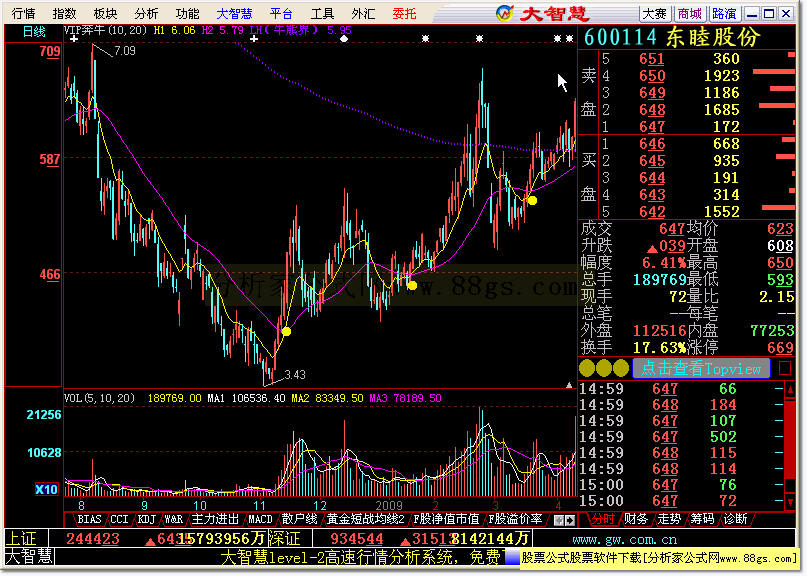
Task: Click the small triangle at the chart's bottom-right corner
Action: pyautogui.click(x=569, y=385)
